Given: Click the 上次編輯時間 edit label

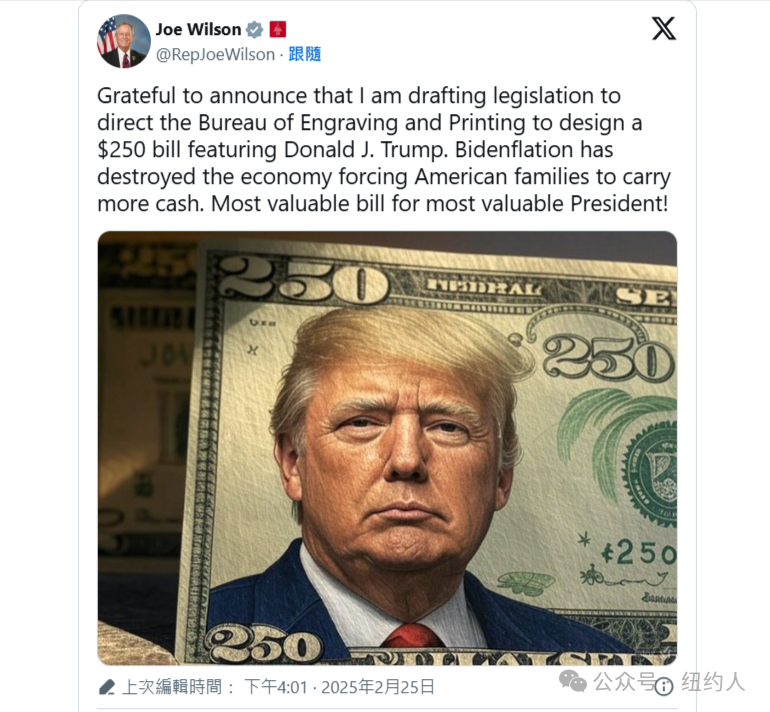Looking at the screenshot, I should (172, 687).
